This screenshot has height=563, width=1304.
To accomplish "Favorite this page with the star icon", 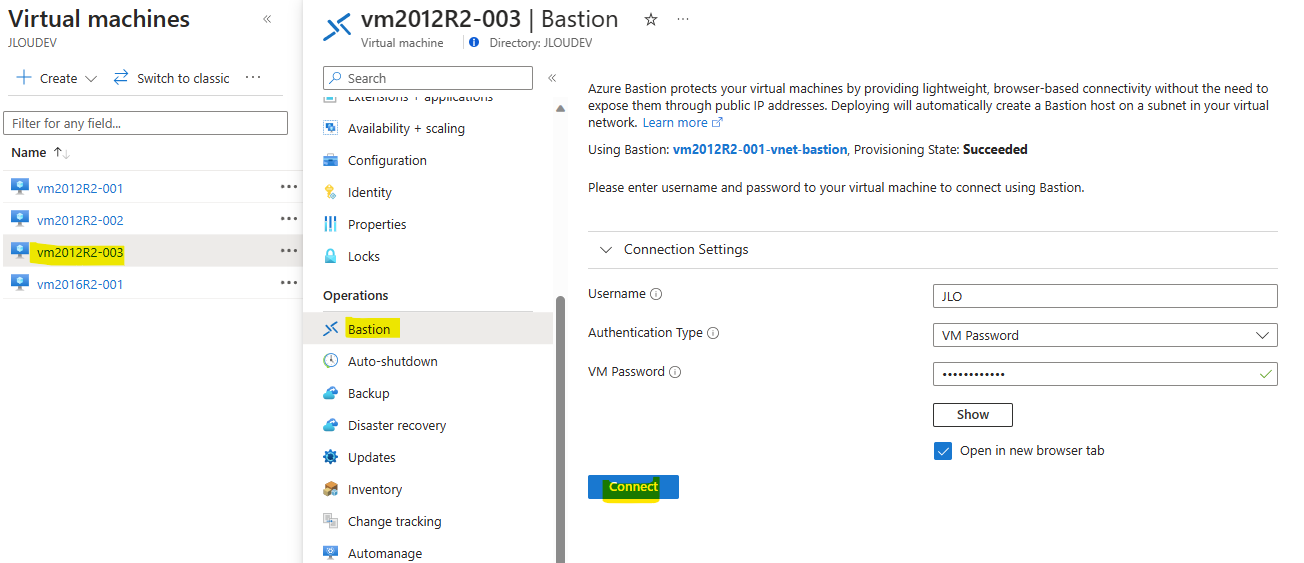I will click(651, 19).
